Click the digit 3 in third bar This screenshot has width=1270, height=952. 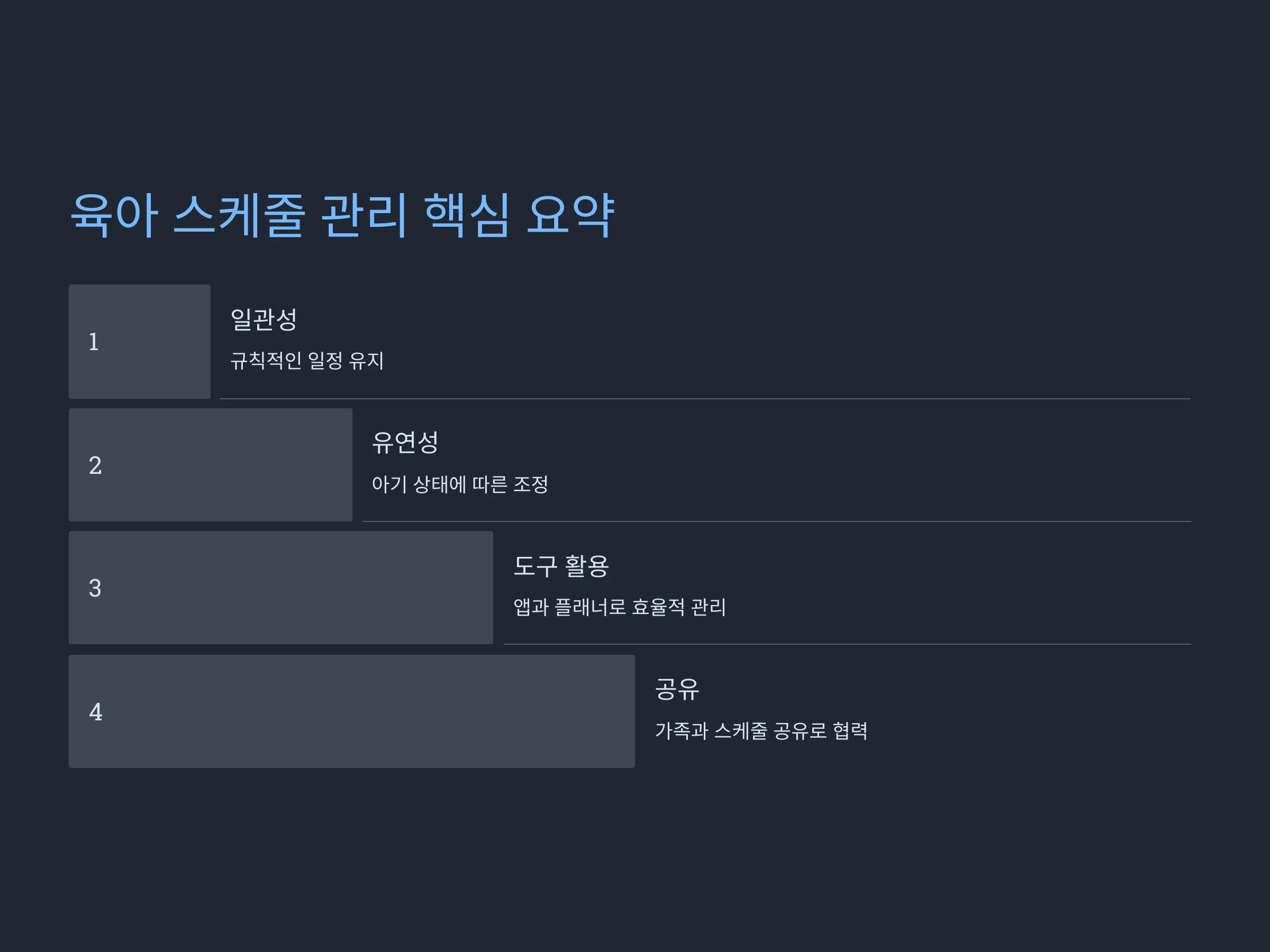95,588
